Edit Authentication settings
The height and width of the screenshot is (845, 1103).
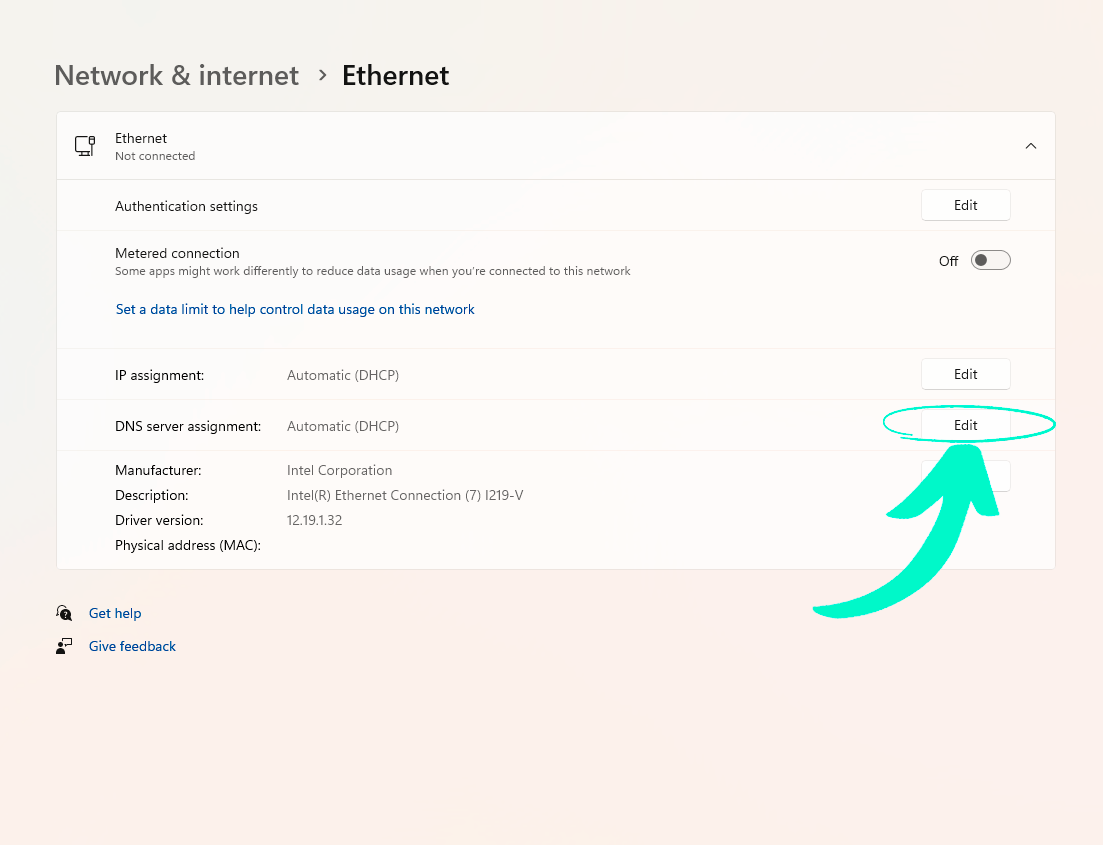[966, 205]
